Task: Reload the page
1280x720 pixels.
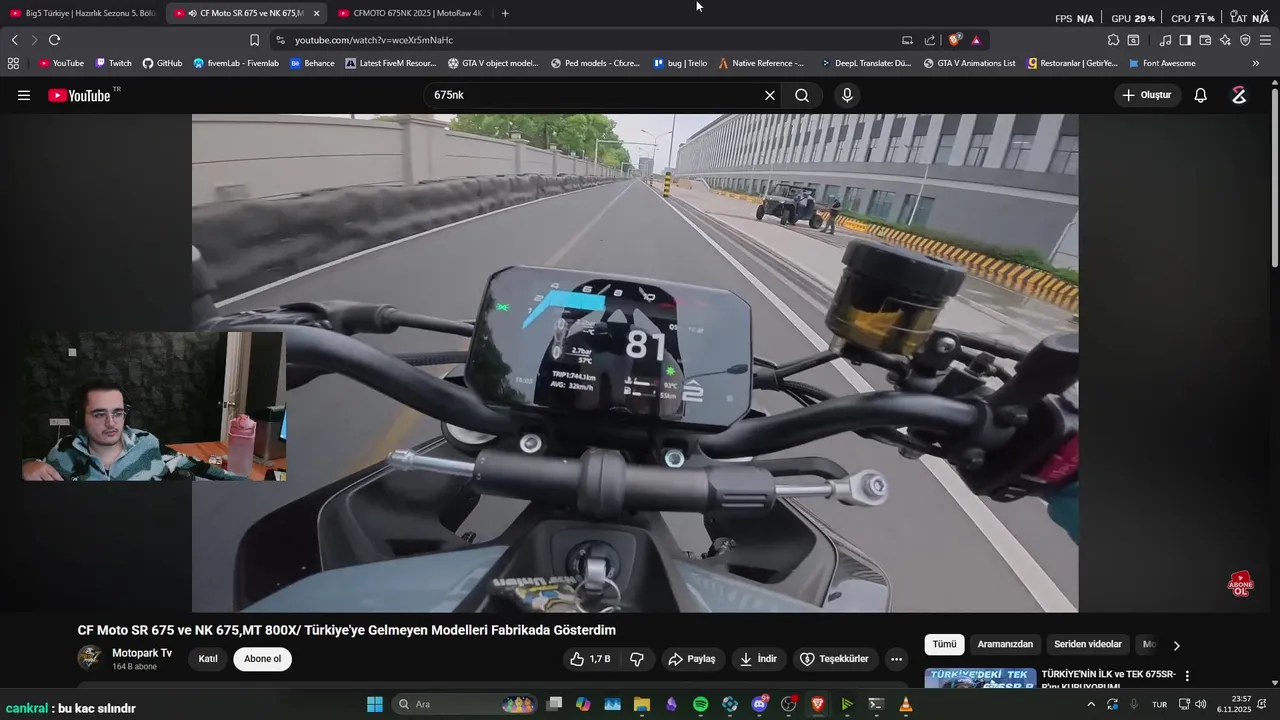Action: point(54,40)
